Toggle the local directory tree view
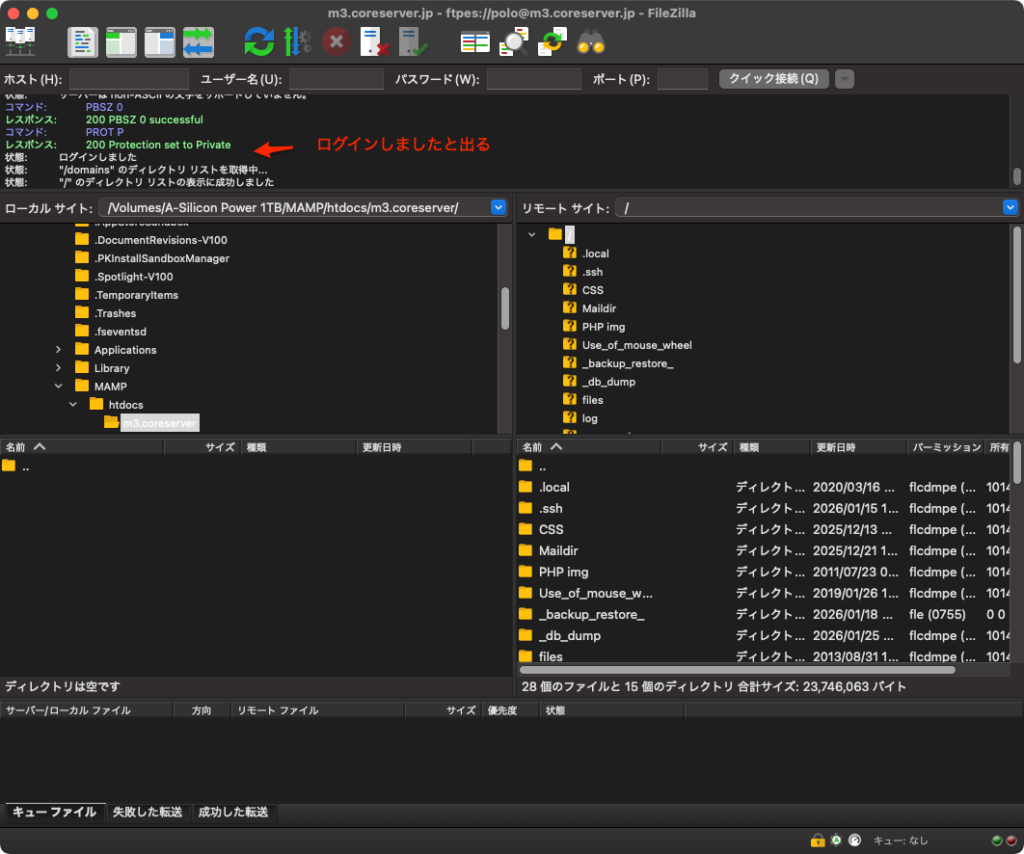Viewport: 1024px width, 854px height. (121, 41)
